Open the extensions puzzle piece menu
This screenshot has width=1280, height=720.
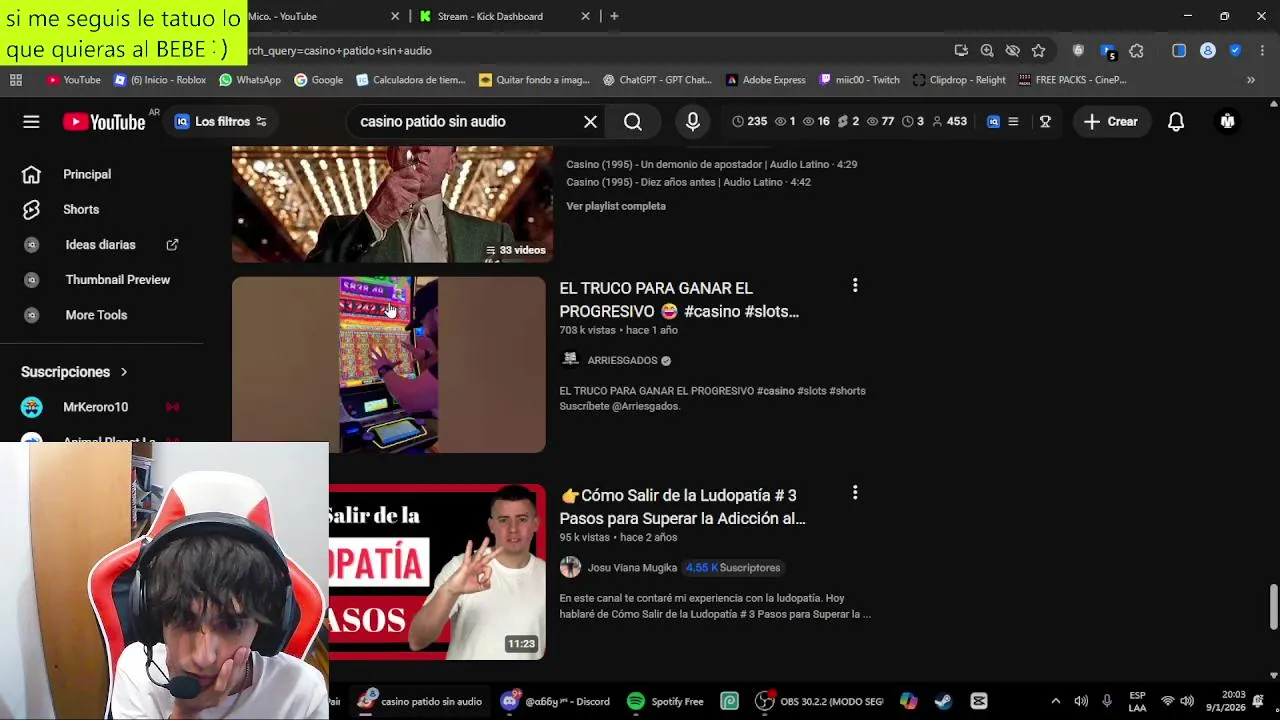tap(1137, 50)
